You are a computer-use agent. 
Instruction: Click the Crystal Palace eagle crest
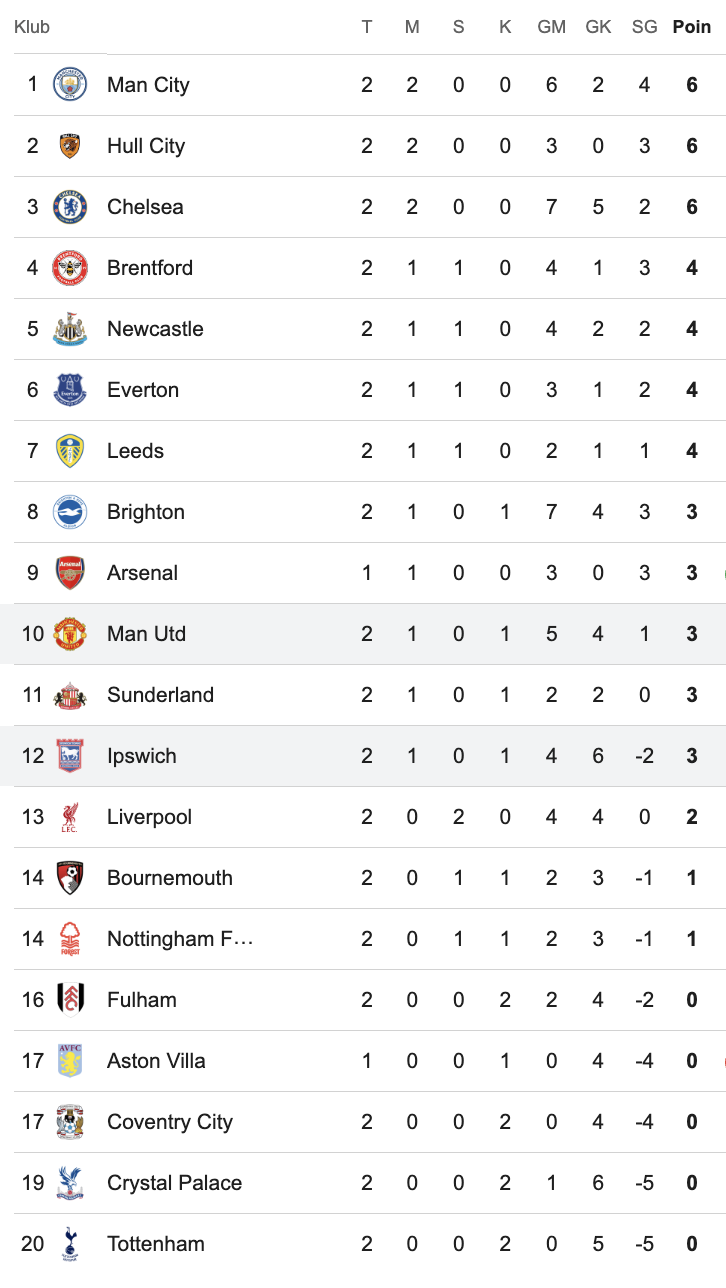coord(70,1183)
